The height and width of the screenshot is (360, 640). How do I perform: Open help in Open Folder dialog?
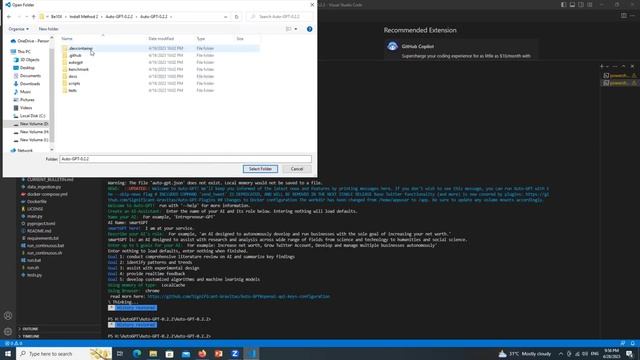309,29
